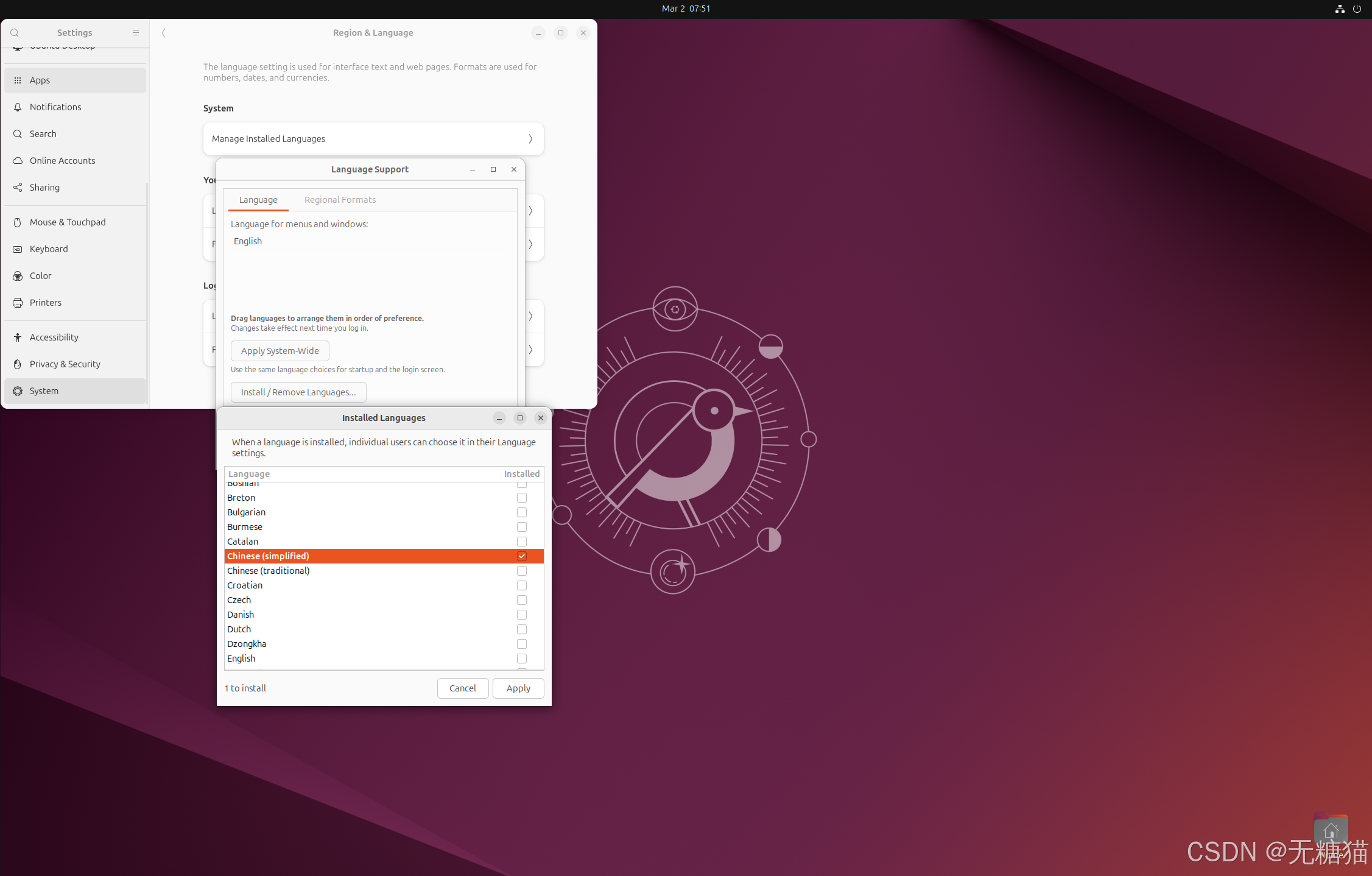Screen dimensions: 1372x876
Task: Select the English entry in the language list
Action: click(x=241, y=659)
